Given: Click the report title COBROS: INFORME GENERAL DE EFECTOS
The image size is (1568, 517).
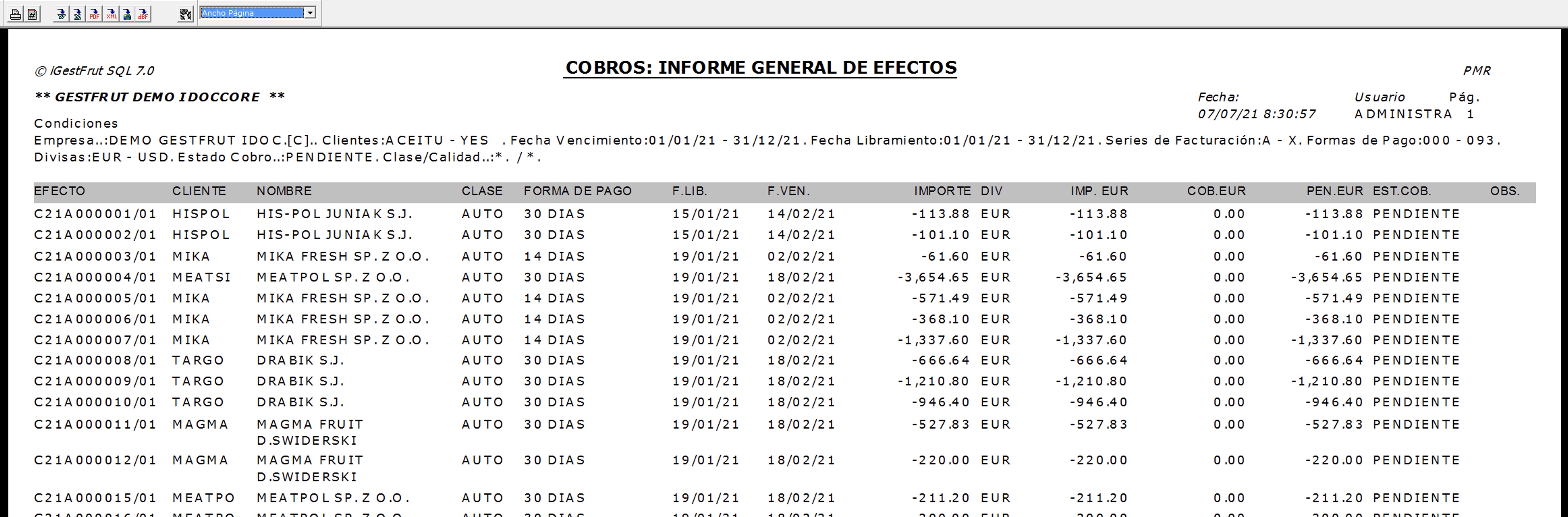Looking at the screenshot, I should (760, 67).
